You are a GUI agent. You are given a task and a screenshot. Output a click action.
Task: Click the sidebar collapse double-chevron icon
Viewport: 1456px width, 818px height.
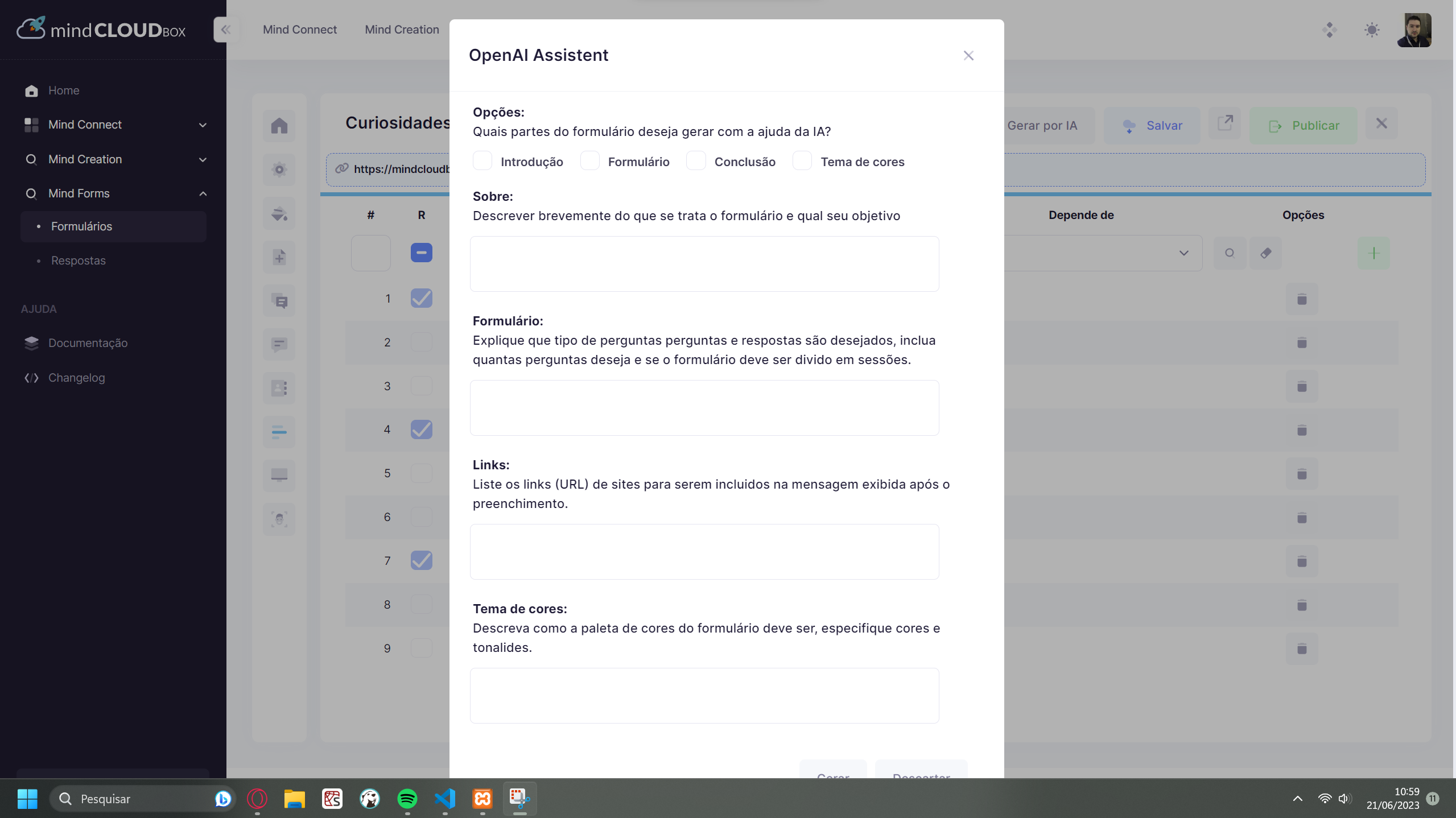226,30
